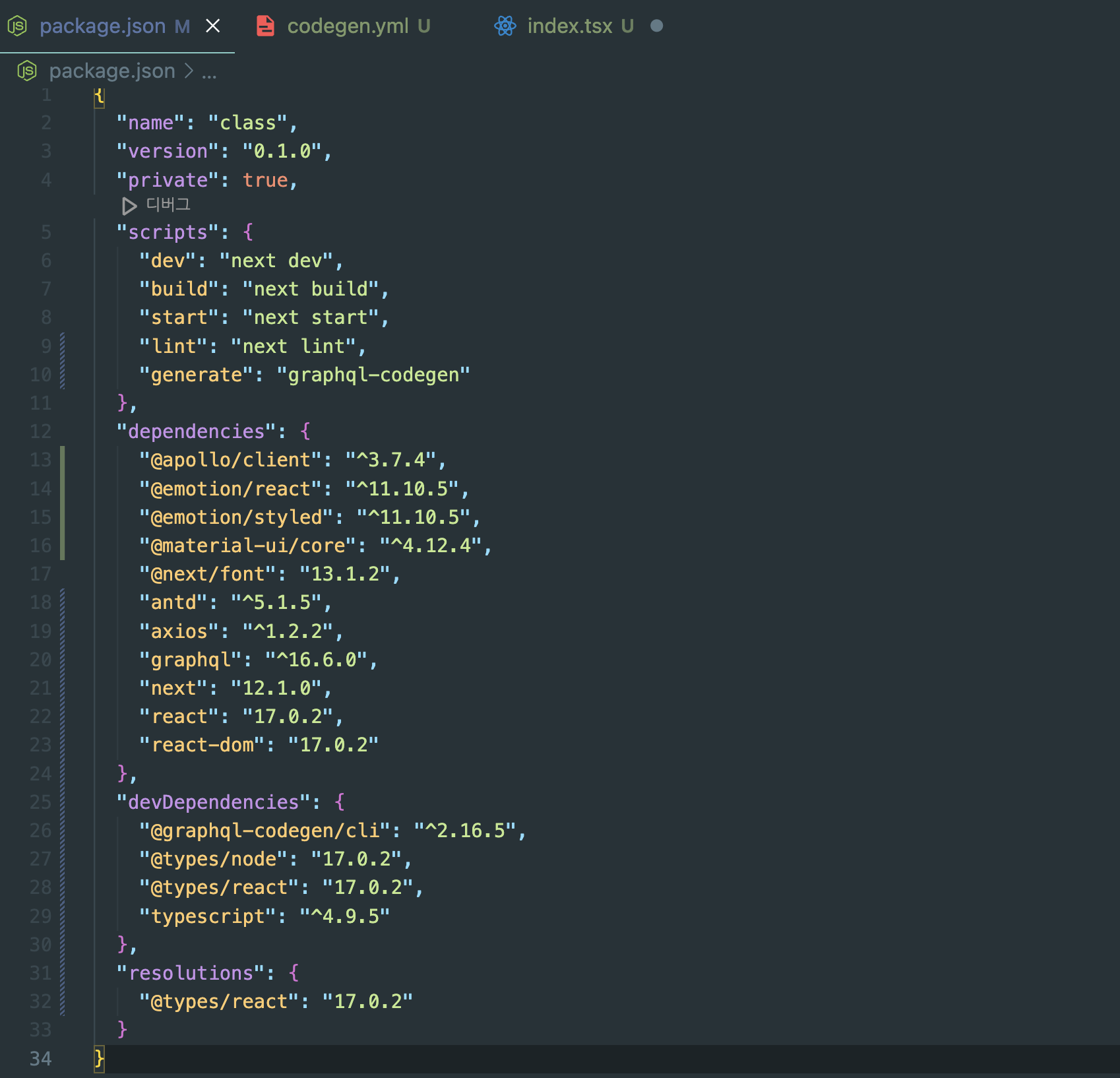This screenshot has height=1078, width=1120.
Task: Click the red YAML file icon
Action: point(265,26)
